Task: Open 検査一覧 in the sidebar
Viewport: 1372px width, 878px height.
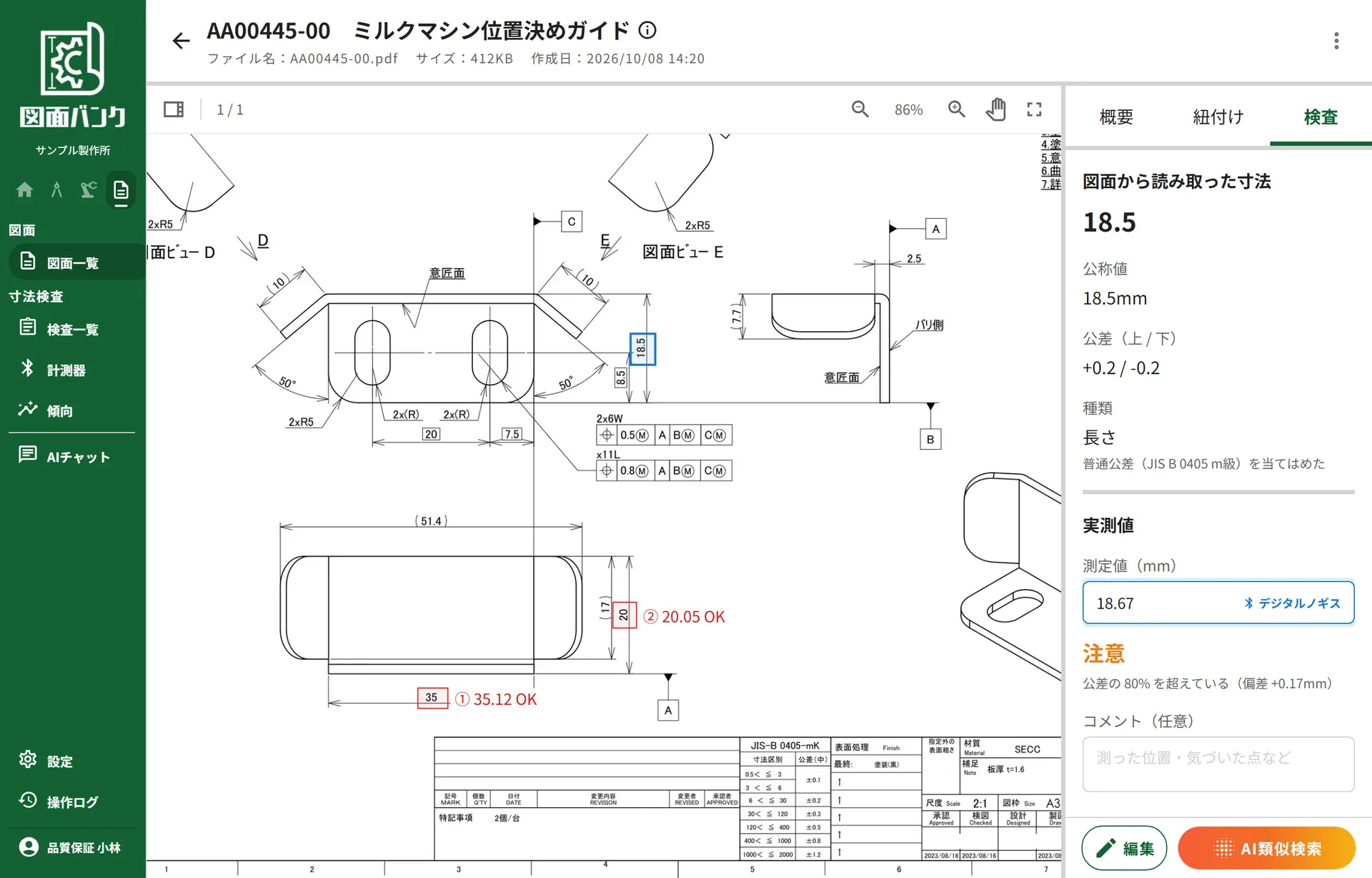Action: pos(73,328)
